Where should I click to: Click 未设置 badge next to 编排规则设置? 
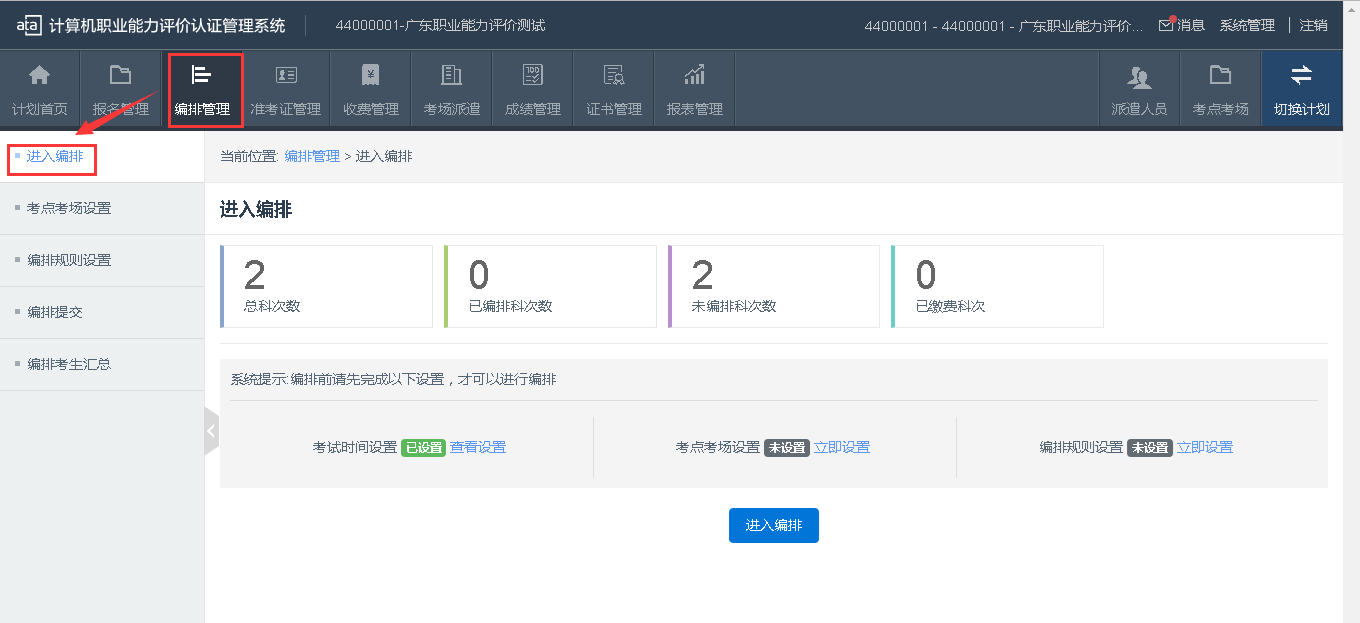[x=1150, y=448]
